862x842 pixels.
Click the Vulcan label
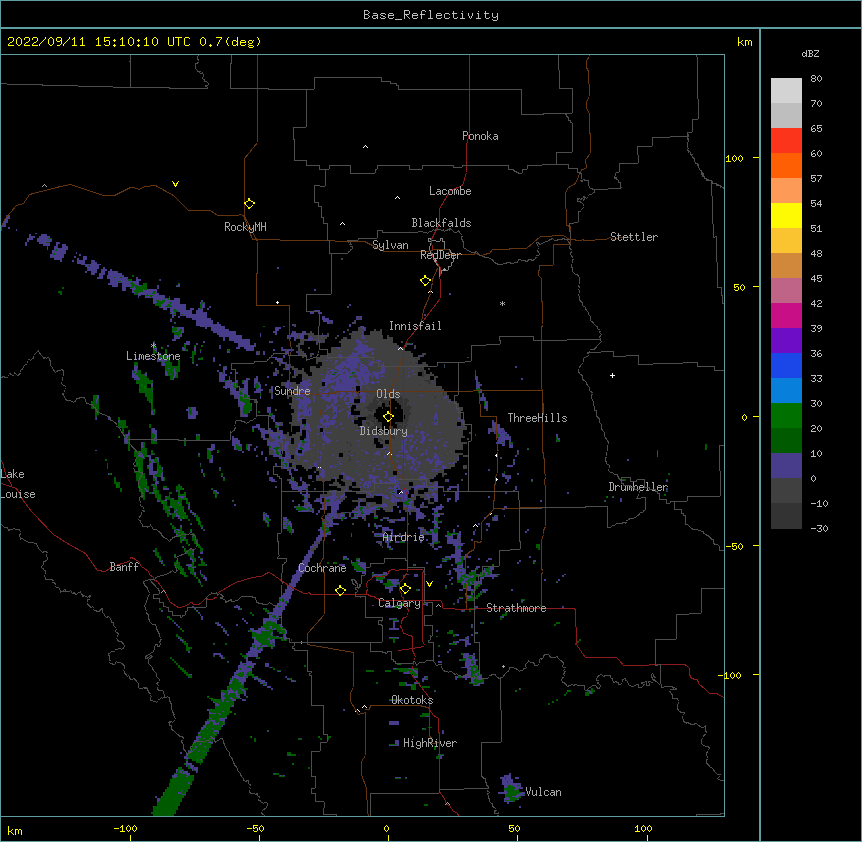point(543,792)
